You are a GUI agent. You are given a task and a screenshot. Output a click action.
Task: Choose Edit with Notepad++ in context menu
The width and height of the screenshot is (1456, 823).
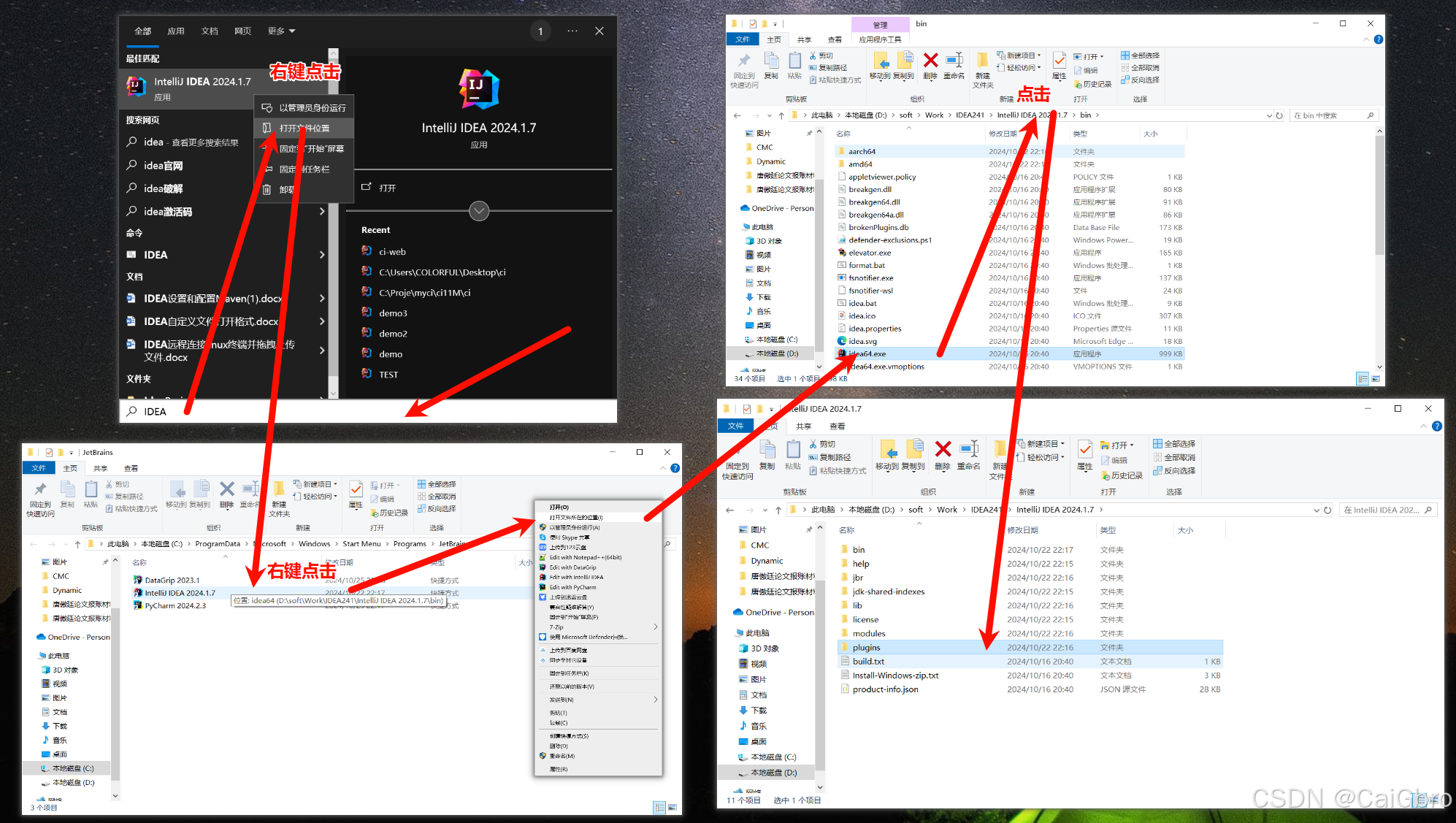pos(597,557)
